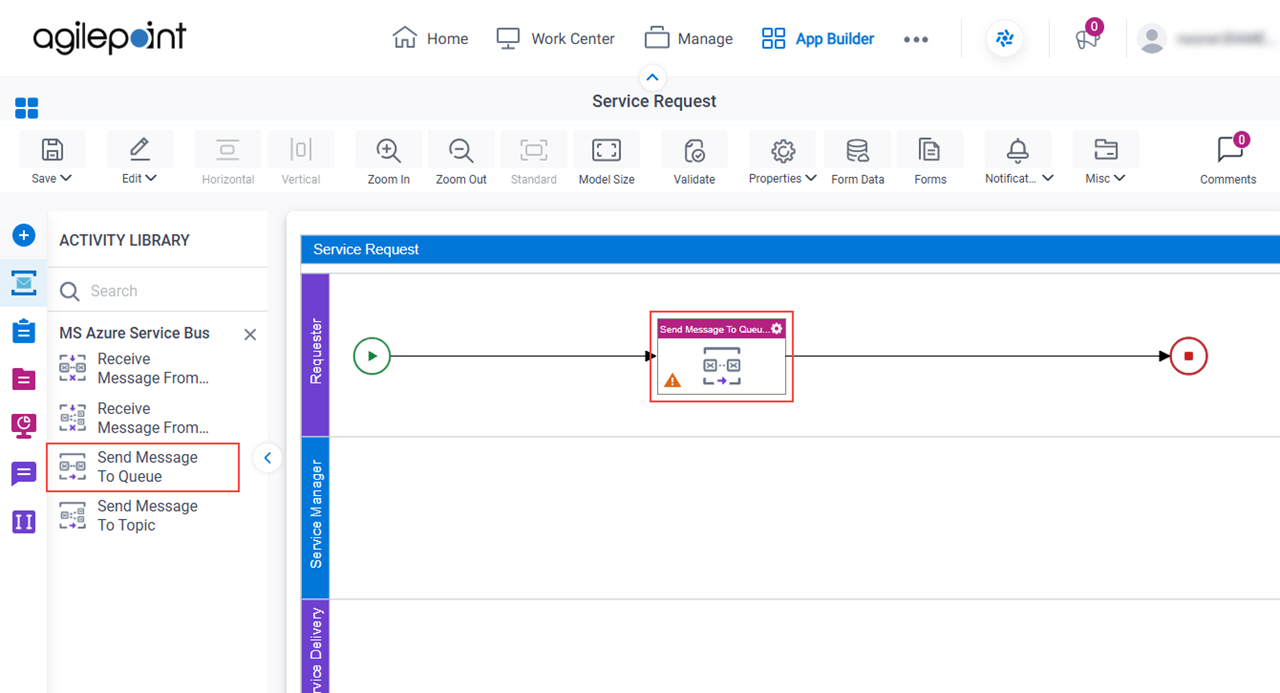Expand the Notifications dropdown arrow
Image resolution: width=1280 pixels, height=693 pixels.
click(x=1048, y=178)
